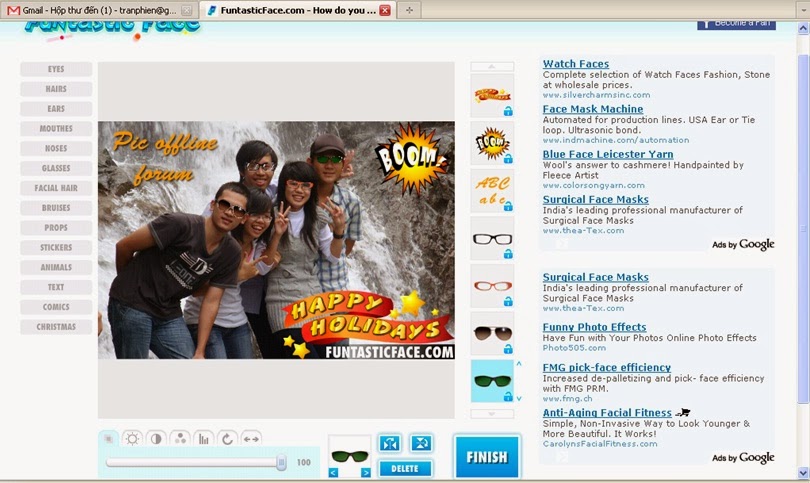Screen dimensions: 810x483
Task: Open www.silvercharmsinc.com ad URL
Action: (x=596, y=95)
